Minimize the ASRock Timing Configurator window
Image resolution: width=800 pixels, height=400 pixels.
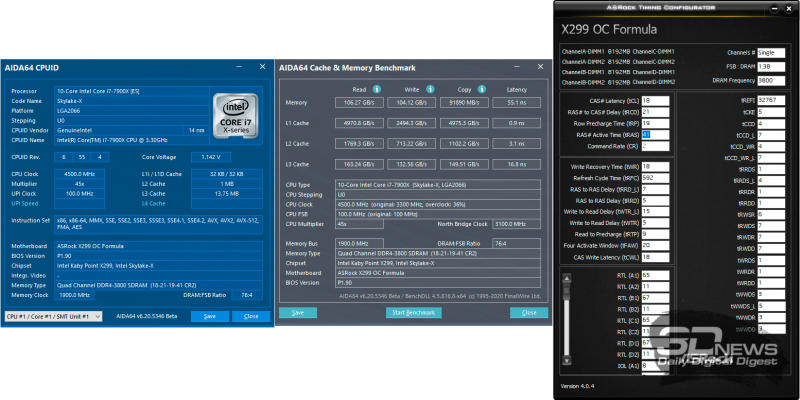[x=775, y=8]
